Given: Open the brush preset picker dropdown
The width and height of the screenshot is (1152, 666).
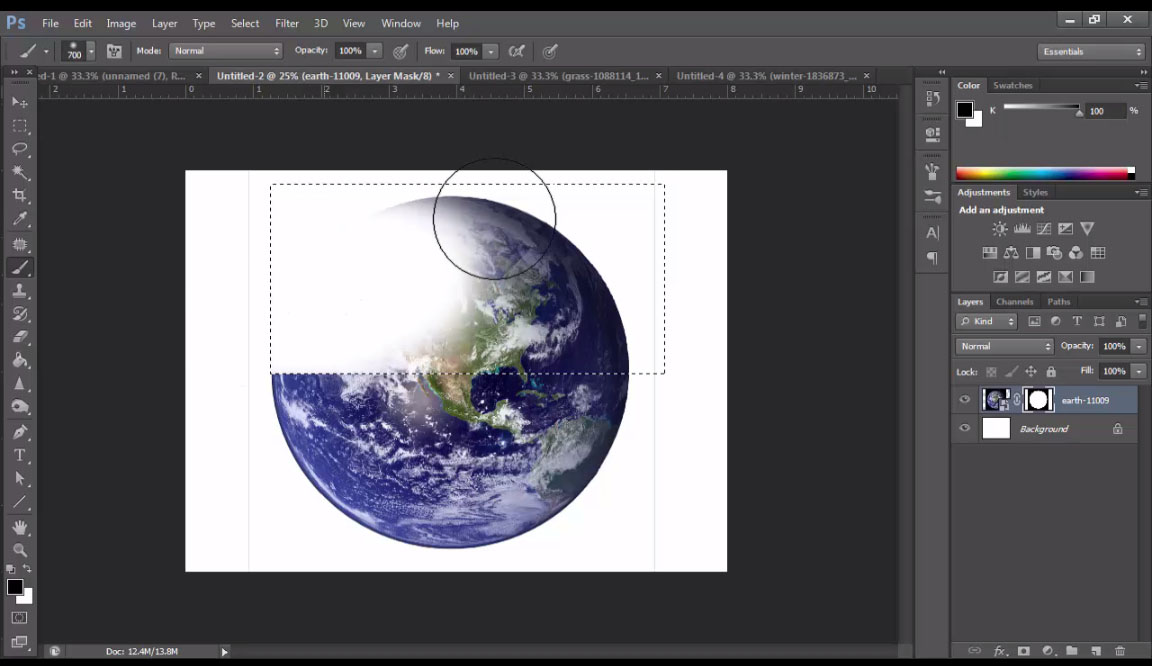Looking at the screenshot, I should pyautogui.click(x=91, y=51).
